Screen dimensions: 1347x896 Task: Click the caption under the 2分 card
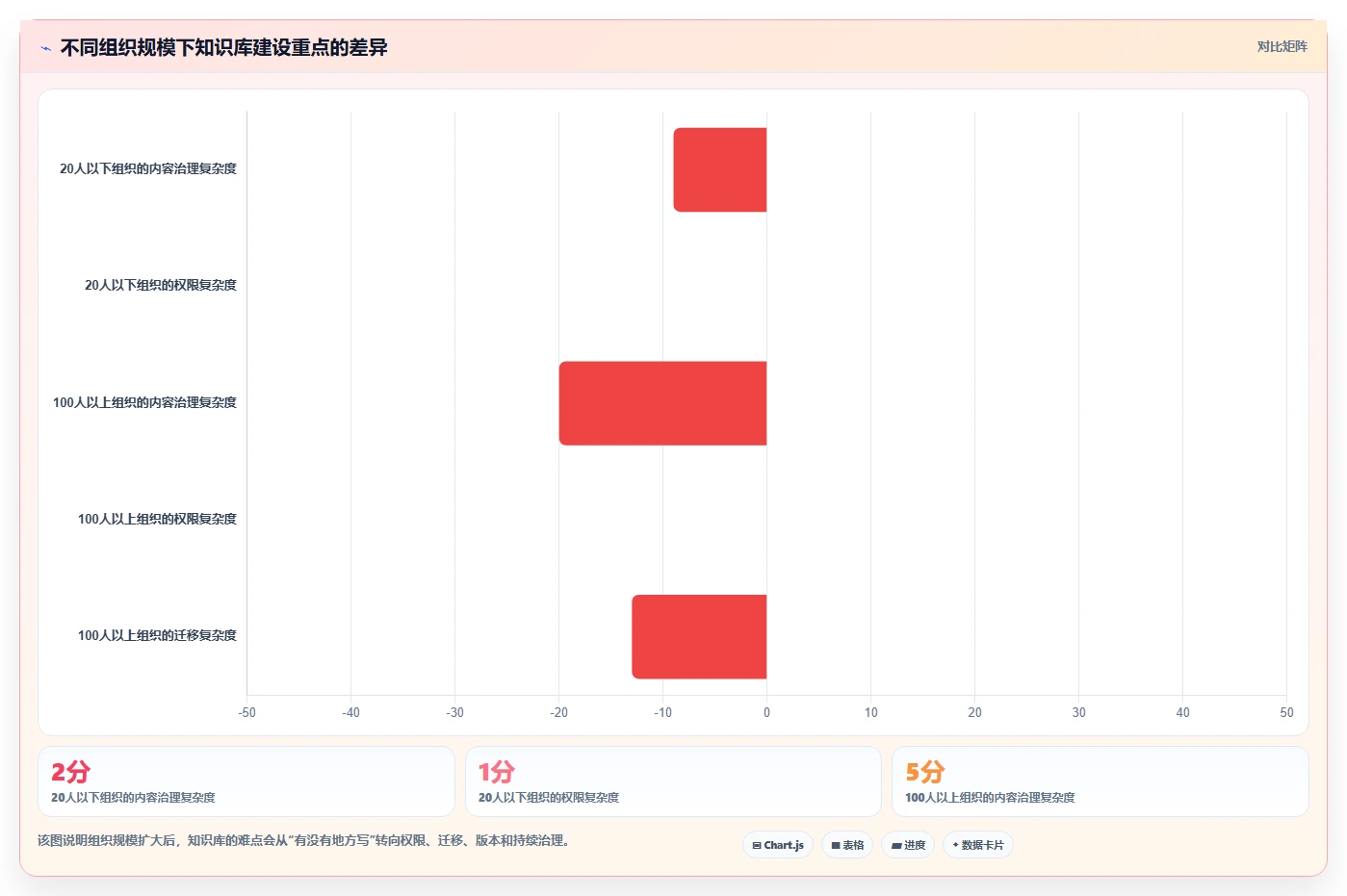coord(133,797)
